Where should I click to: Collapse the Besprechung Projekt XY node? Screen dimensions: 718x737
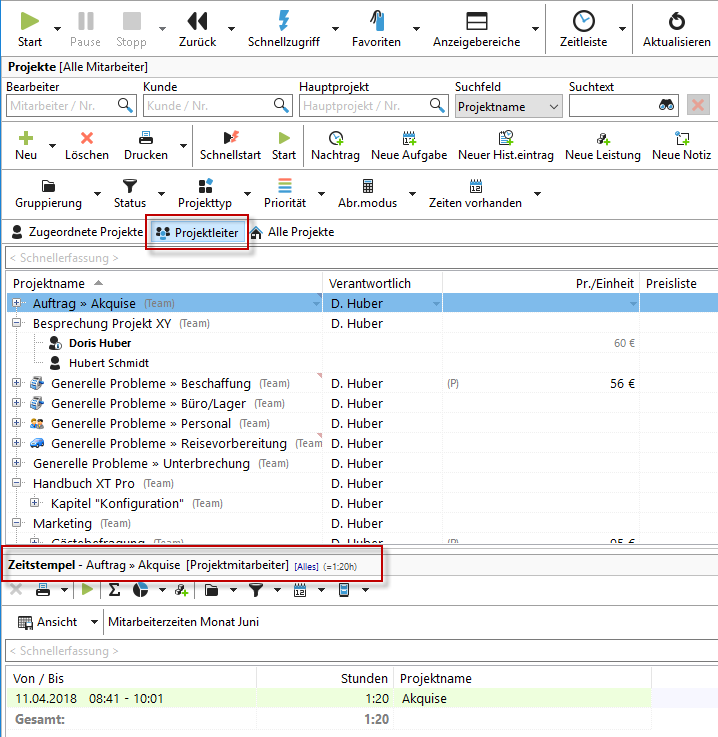click(x=16, y=323)
